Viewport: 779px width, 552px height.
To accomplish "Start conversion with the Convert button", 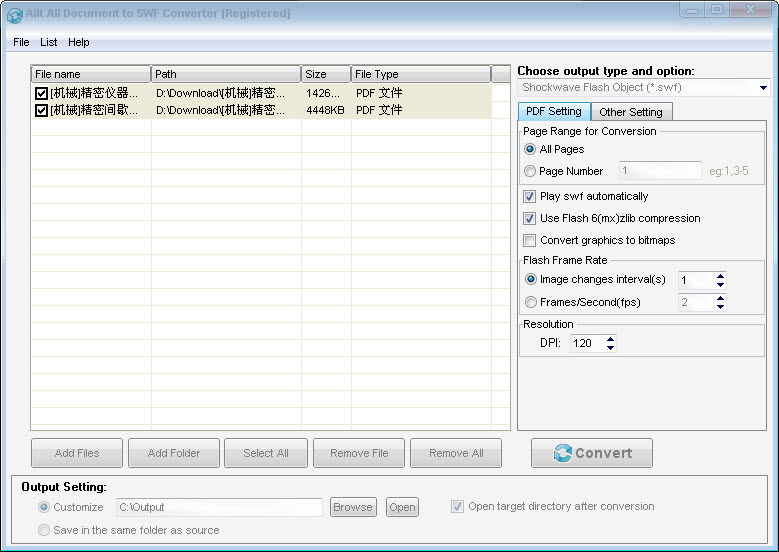I will [592, 453].
